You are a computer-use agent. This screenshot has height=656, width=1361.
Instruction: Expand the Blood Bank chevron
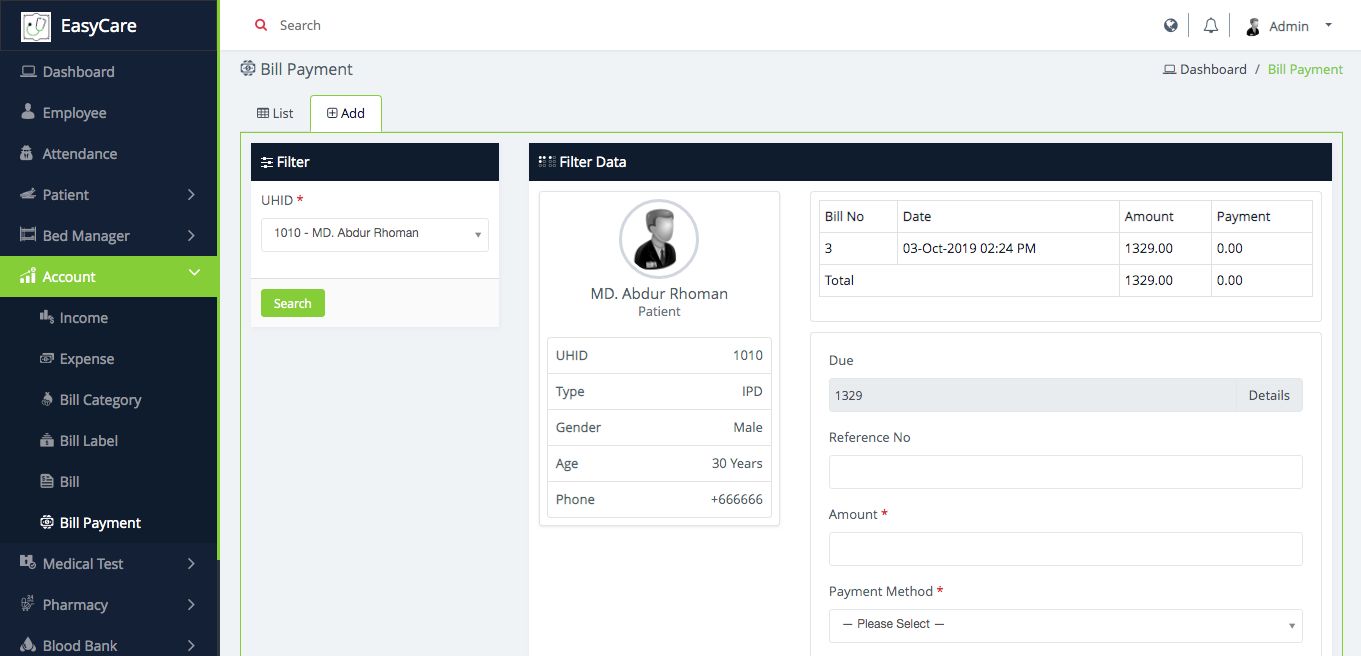191,645
